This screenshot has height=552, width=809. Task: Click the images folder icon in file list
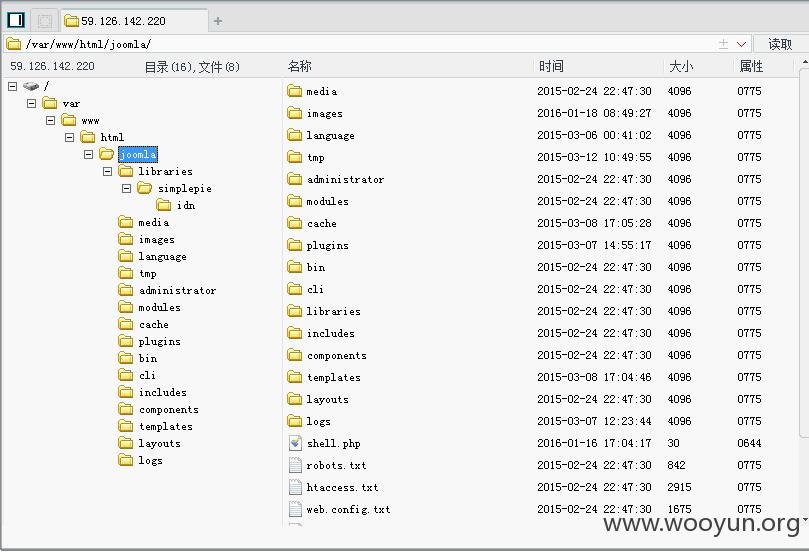click(295, 113)
